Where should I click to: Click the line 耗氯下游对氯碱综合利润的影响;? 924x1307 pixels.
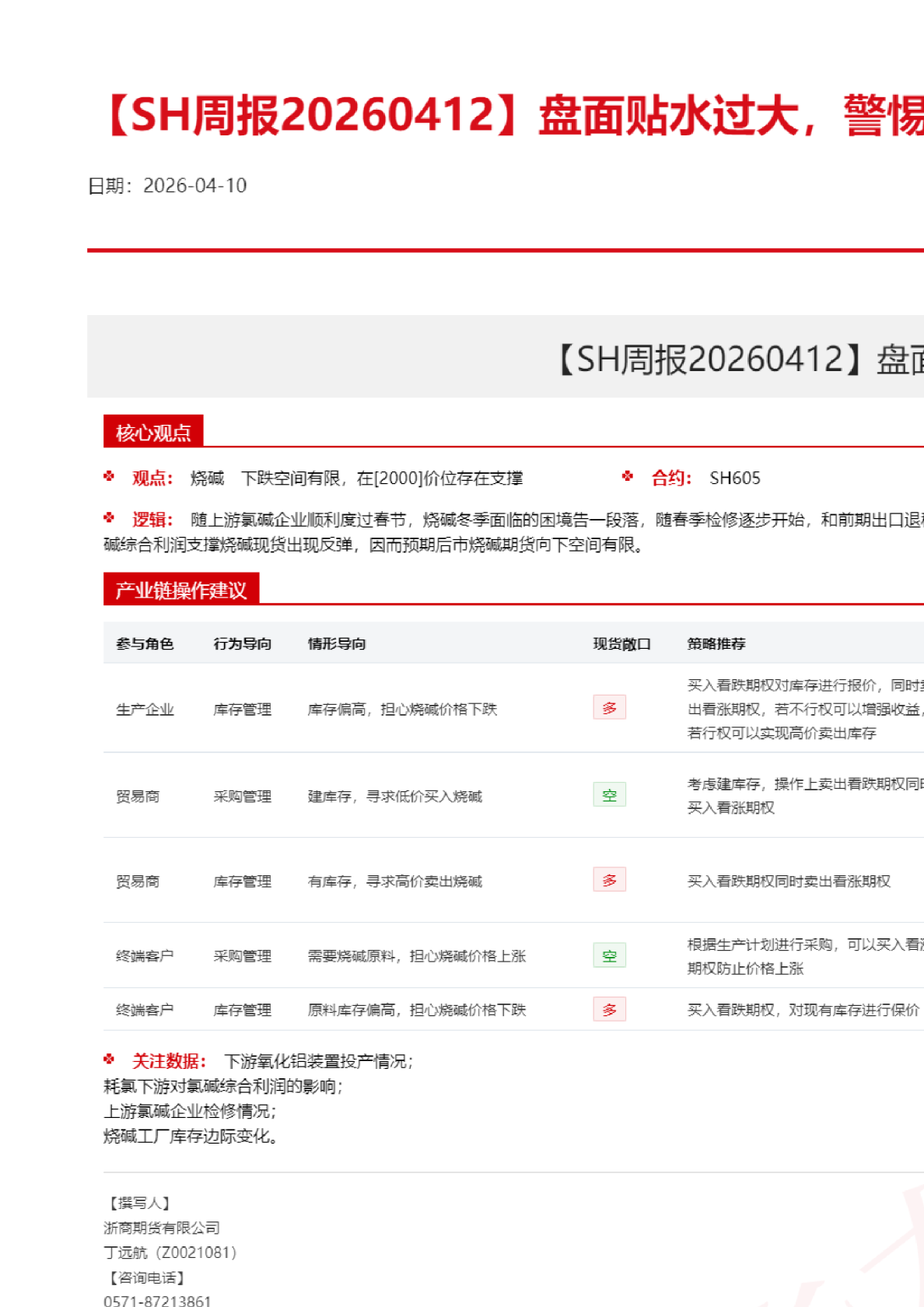tap(224, 1086)
